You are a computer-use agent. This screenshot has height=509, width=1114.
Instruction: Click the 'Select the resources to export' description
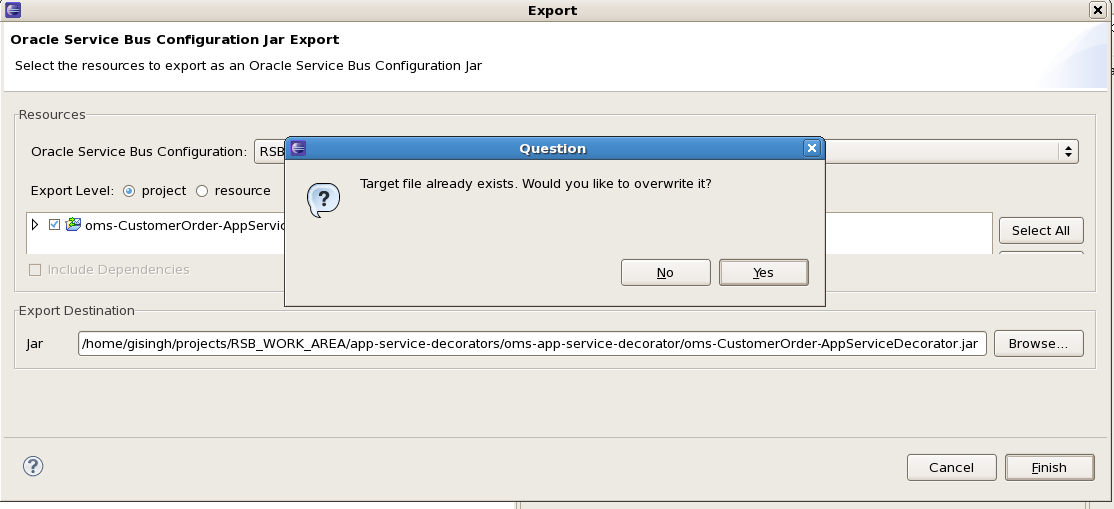click(x=249, y=66)
